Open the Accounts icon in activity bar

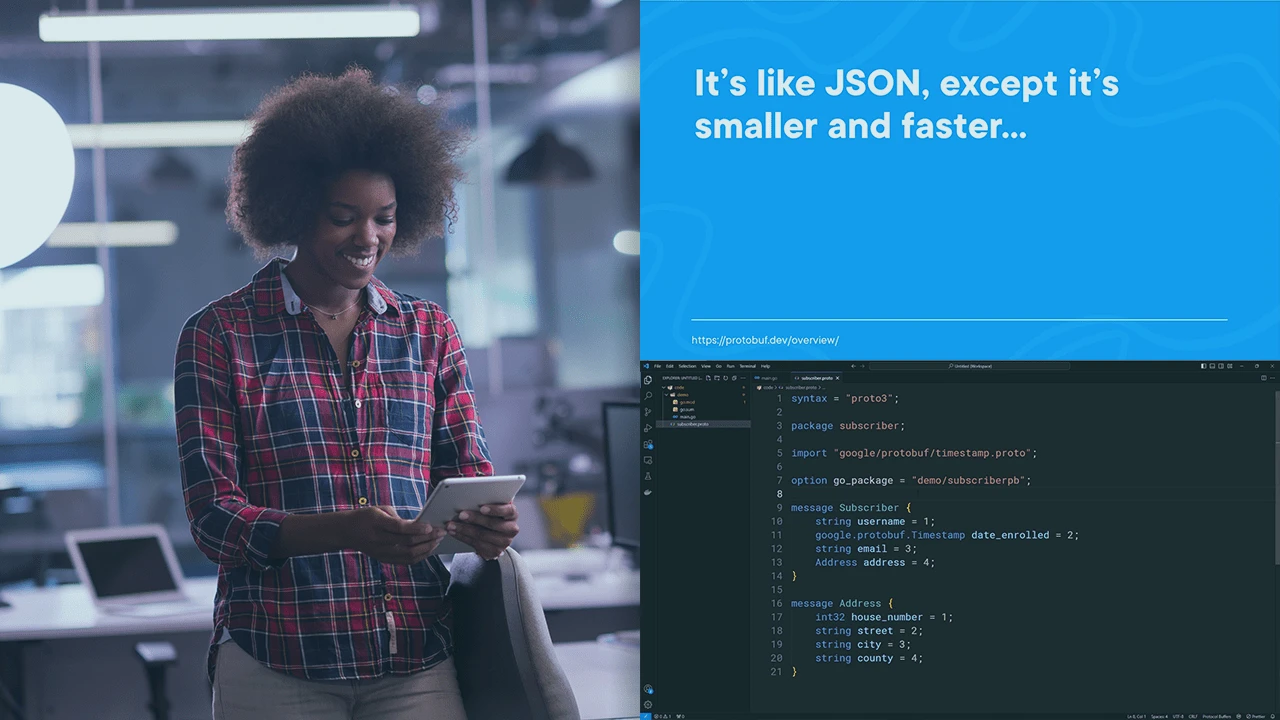(x=648, y=689)
